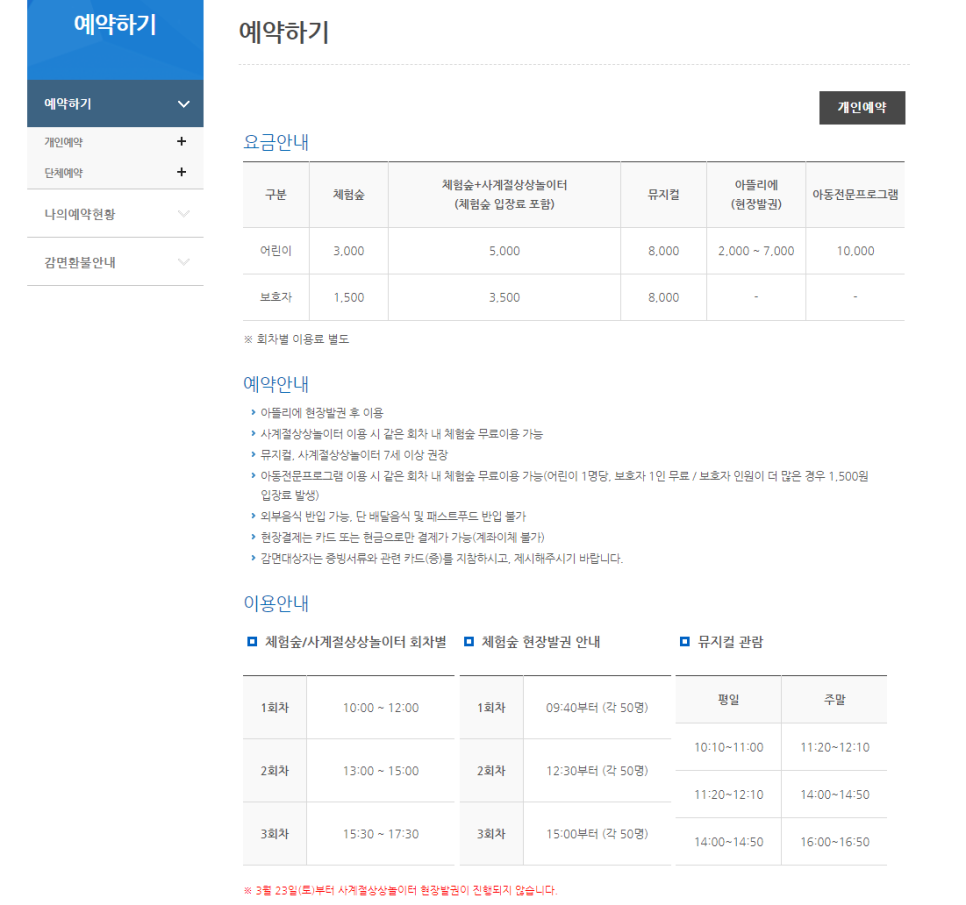Open 감면환불안내 chevron dropdown

coord(184,262)
